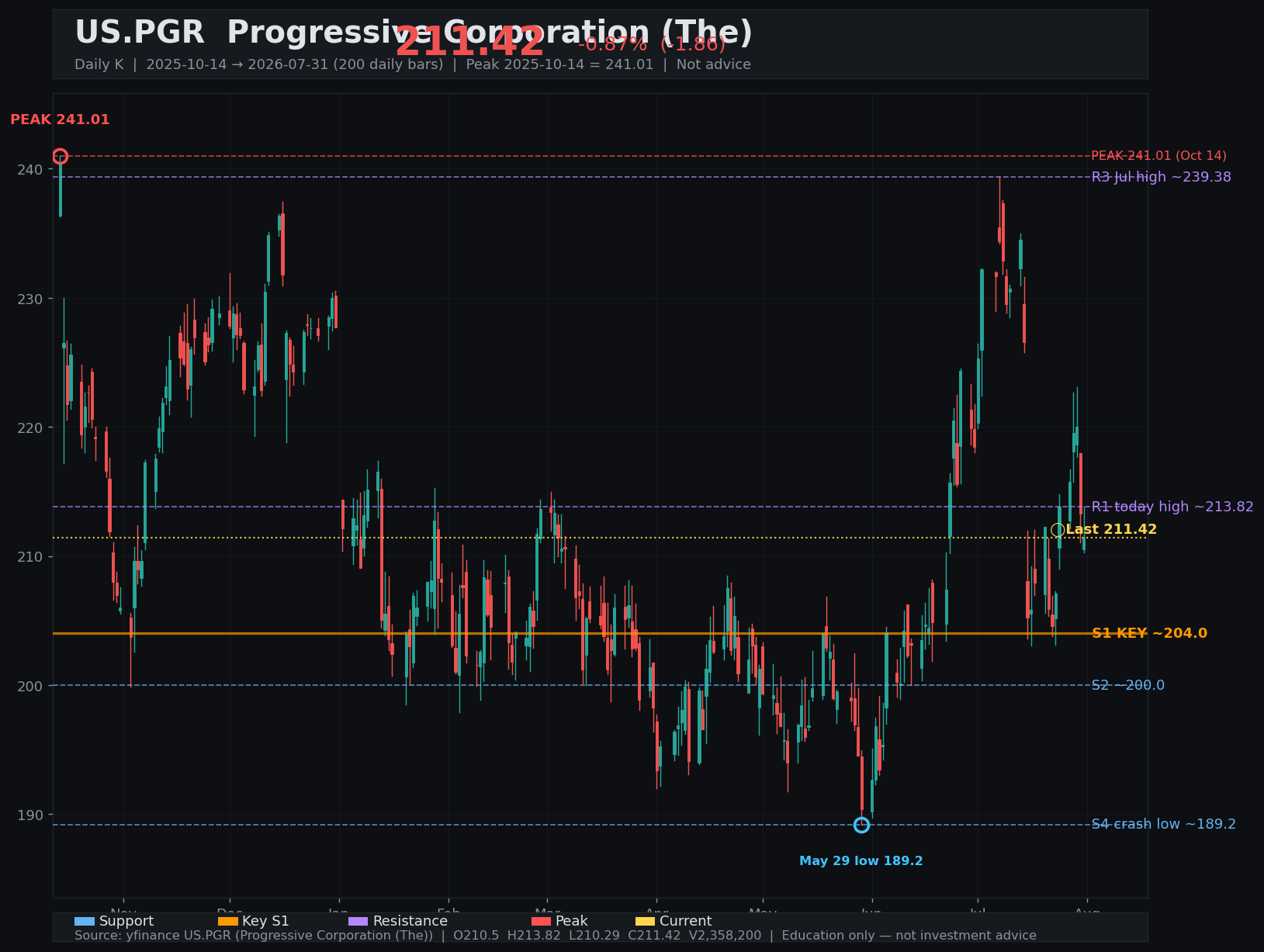Screen dimensions: 1264x952
Task: Click the 'Key S1' legend label
Action: point(265,922)
